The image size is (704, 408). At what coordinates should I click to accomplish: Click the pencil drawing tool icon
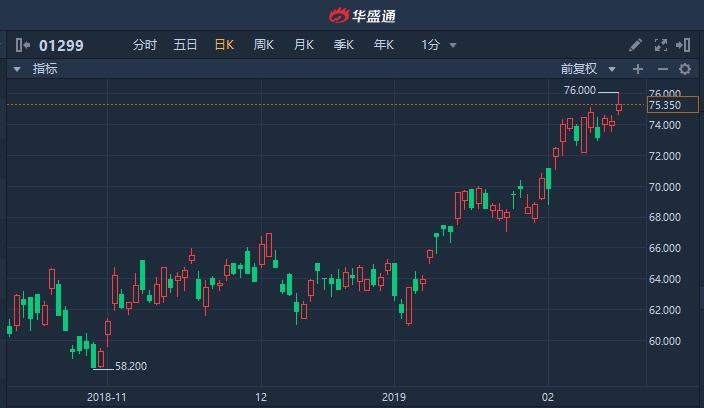coord(636,45)
